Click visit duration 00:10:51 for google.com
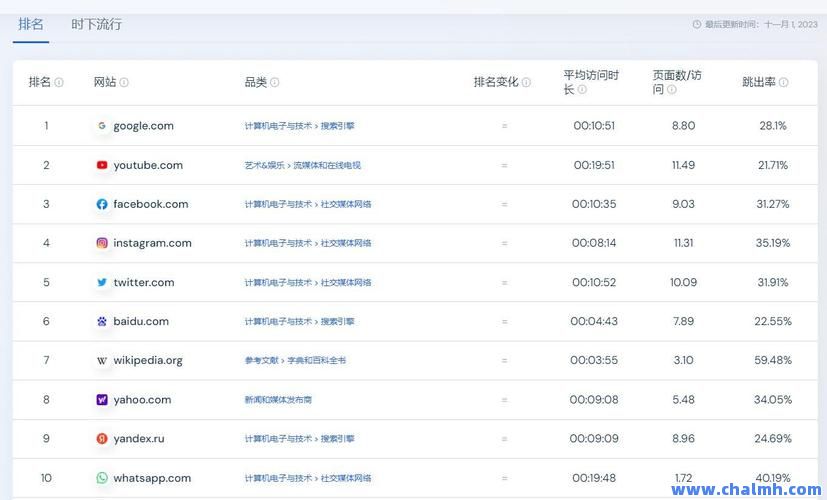Screen dimensions: 827x500 click(x=594, y=126)
